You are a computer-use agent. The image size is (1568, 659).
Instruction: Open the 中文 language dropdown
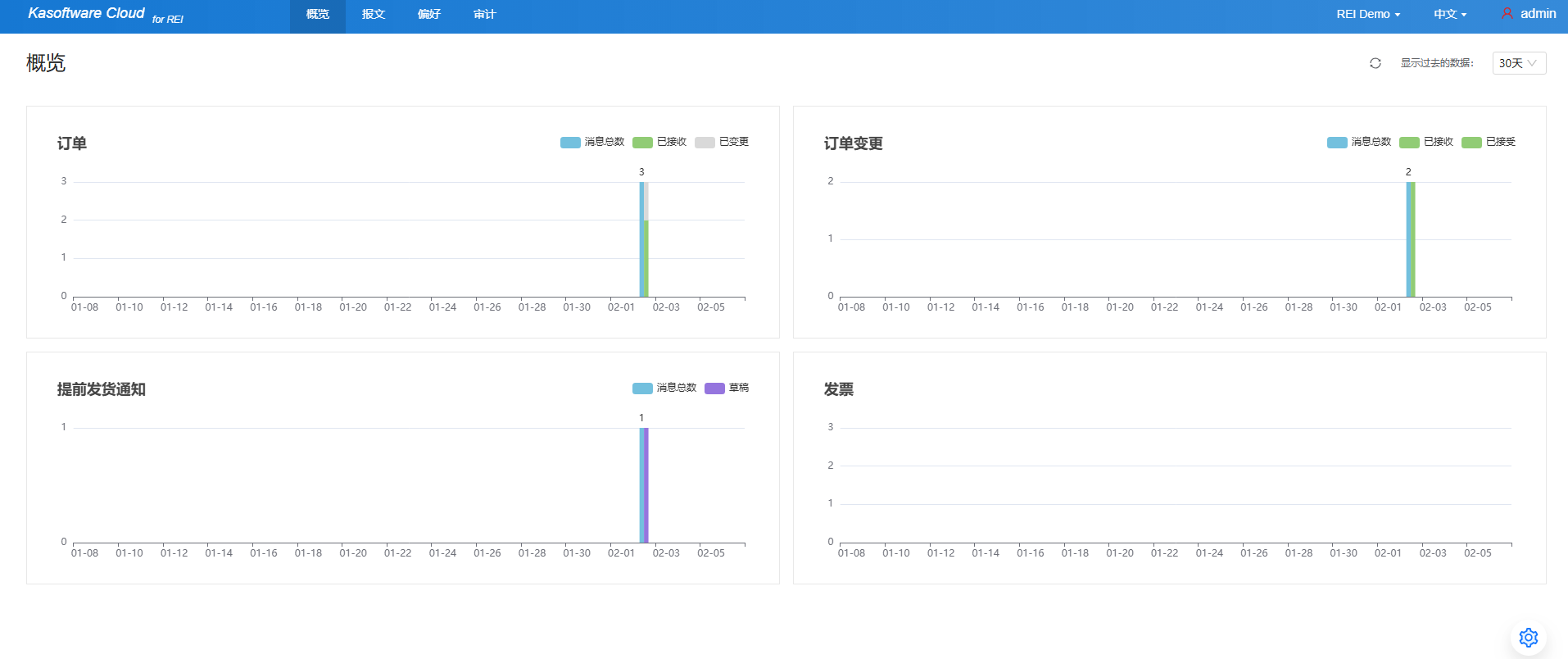(x=1449, y=14)
